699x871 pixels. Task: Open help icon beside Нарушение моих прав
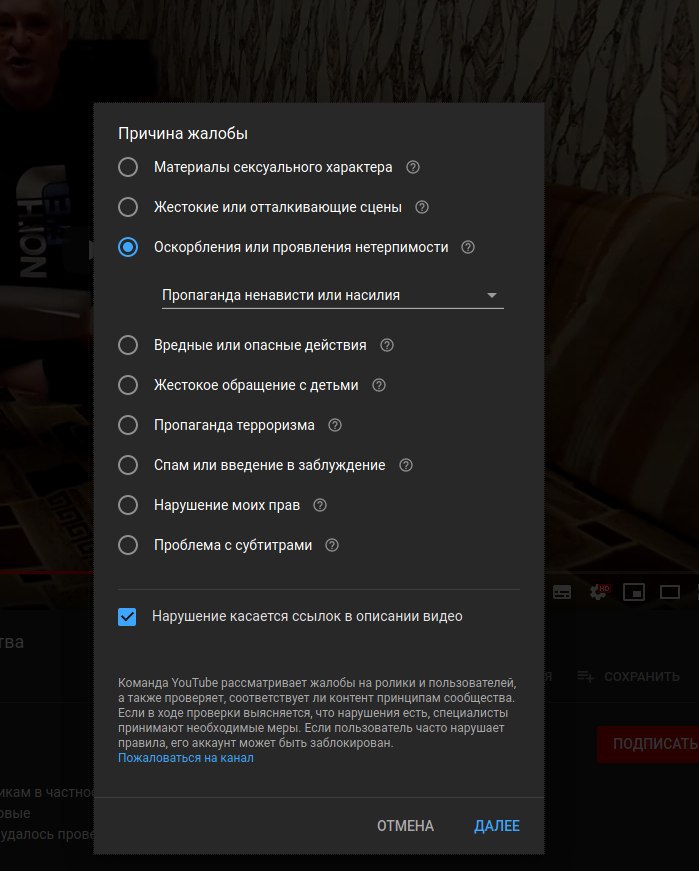coord(319,505)
